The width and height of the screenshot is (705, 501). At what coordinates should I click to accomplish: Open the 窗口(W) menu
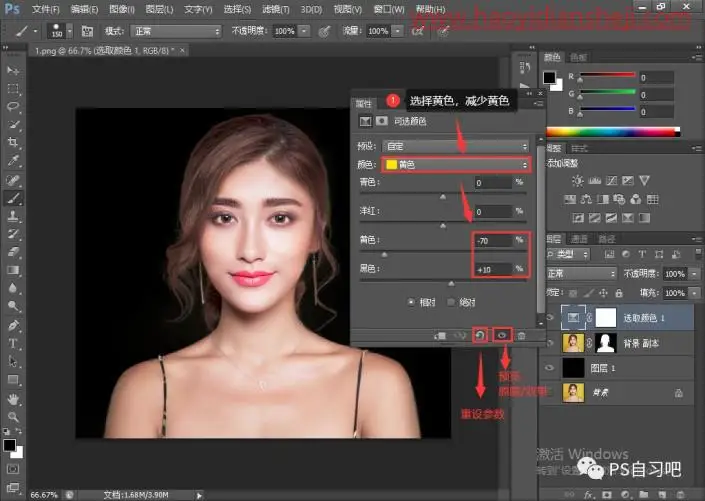coord(389,9)
